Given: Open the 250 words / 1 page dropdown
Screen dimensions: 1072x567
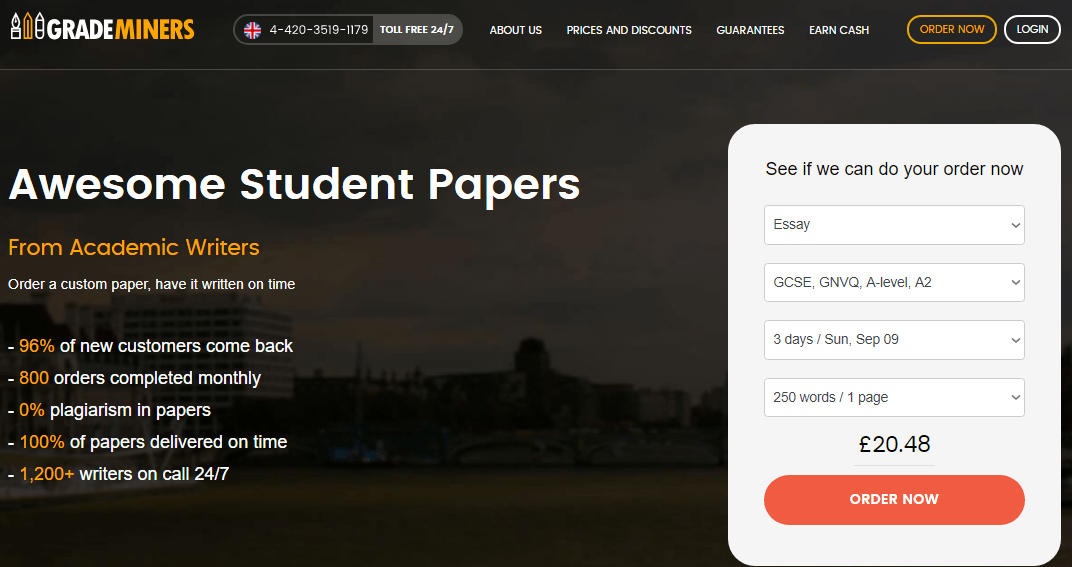Looking at the screenshot, I should click(x=894, y=397).
